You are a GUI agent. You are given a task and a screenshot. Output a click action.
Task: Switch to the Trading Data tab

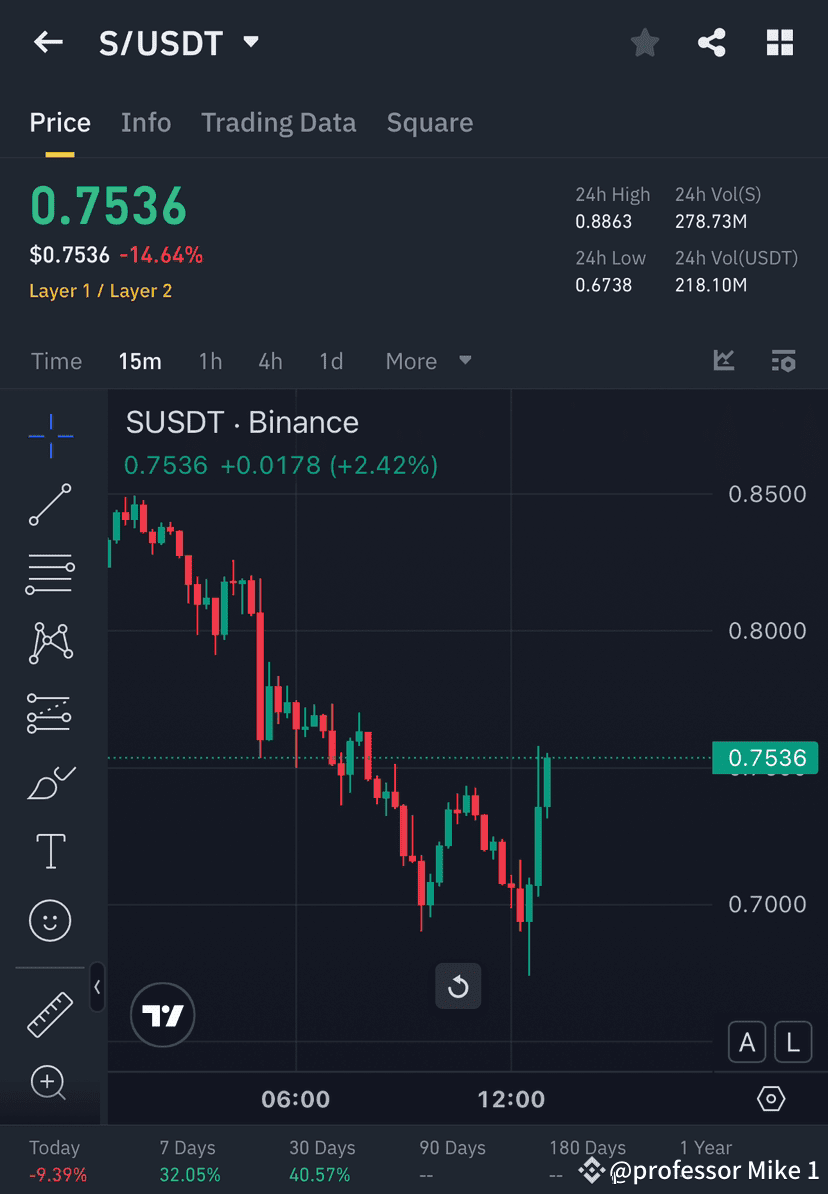279,122
